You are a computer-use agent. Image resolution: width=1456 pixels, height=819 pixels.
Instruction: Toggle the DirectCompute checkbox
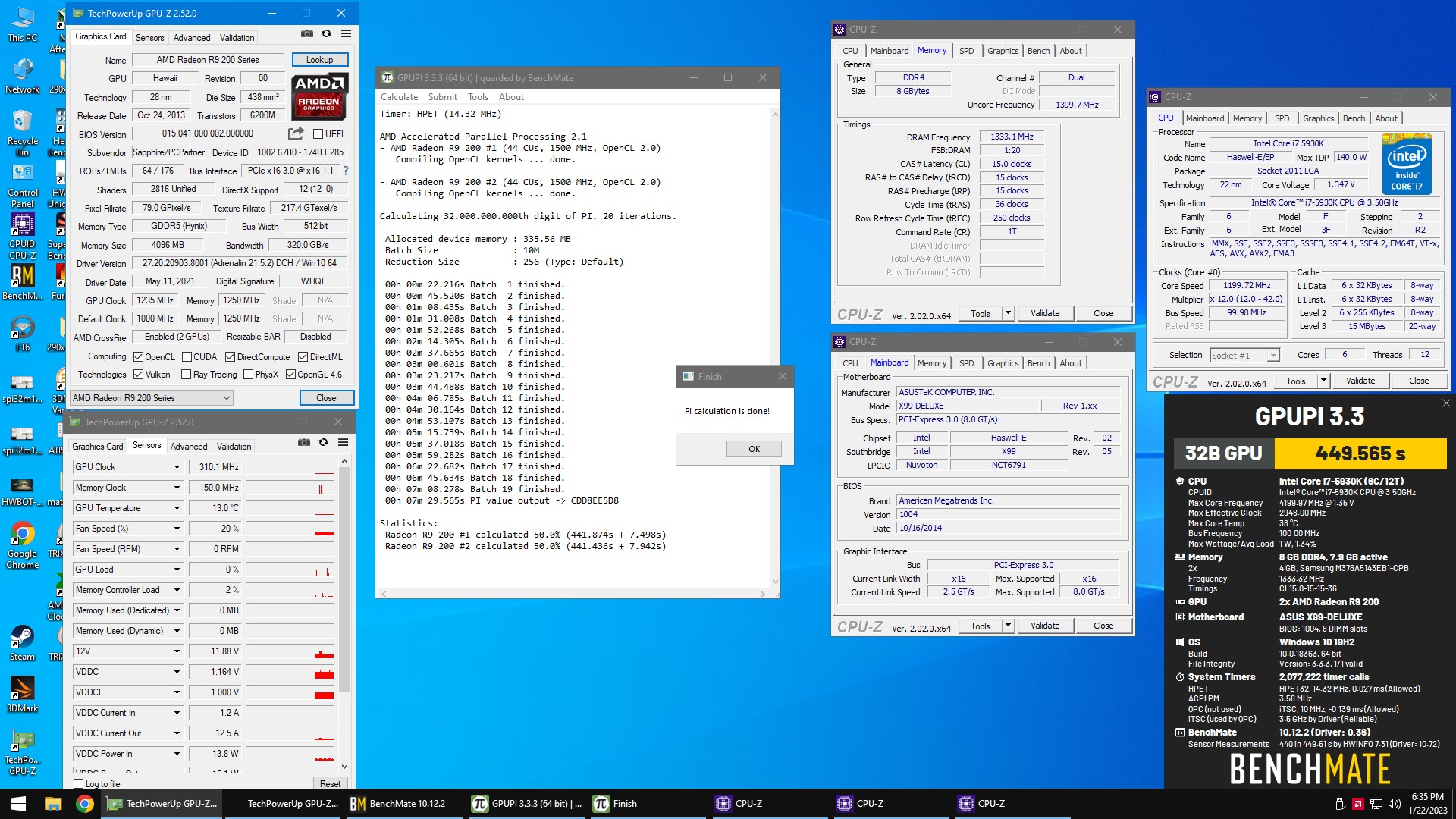pyautogui.click(x=230, y=357)
